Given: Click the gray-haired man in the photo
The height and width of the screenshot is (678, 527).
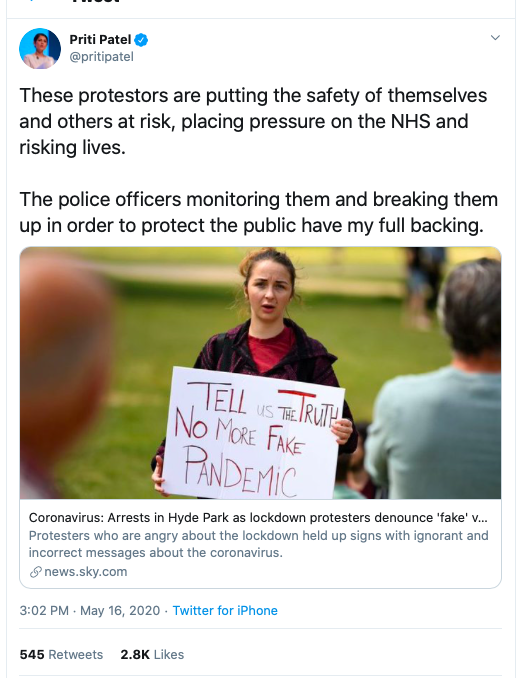Looking at the screenshot, I should click(437, 381).
